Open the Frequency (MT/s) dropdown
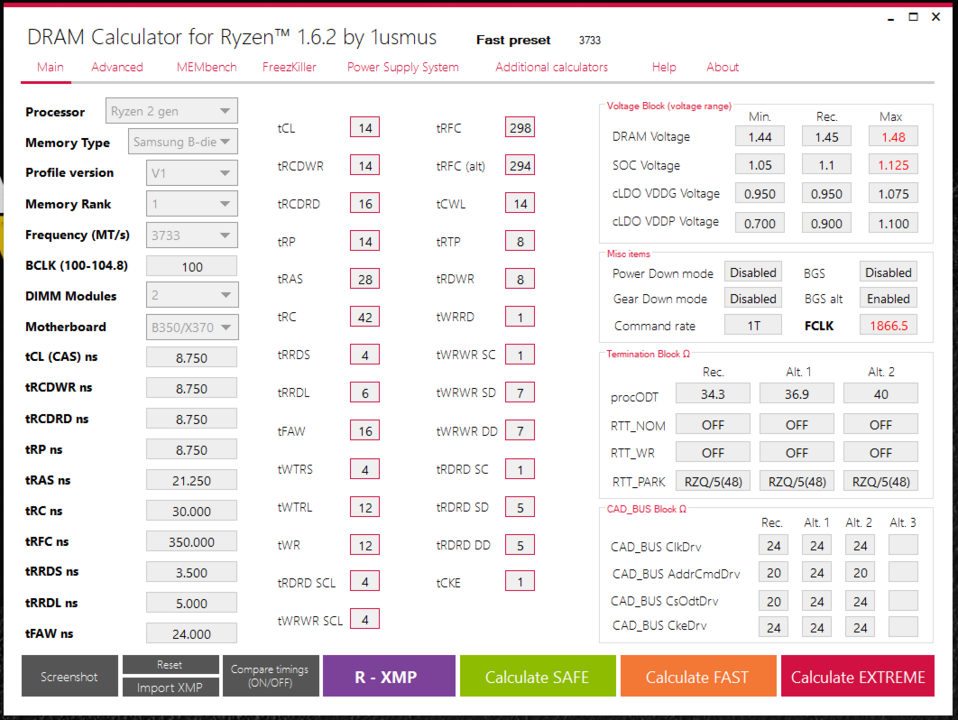 click(x=192, y=235)
